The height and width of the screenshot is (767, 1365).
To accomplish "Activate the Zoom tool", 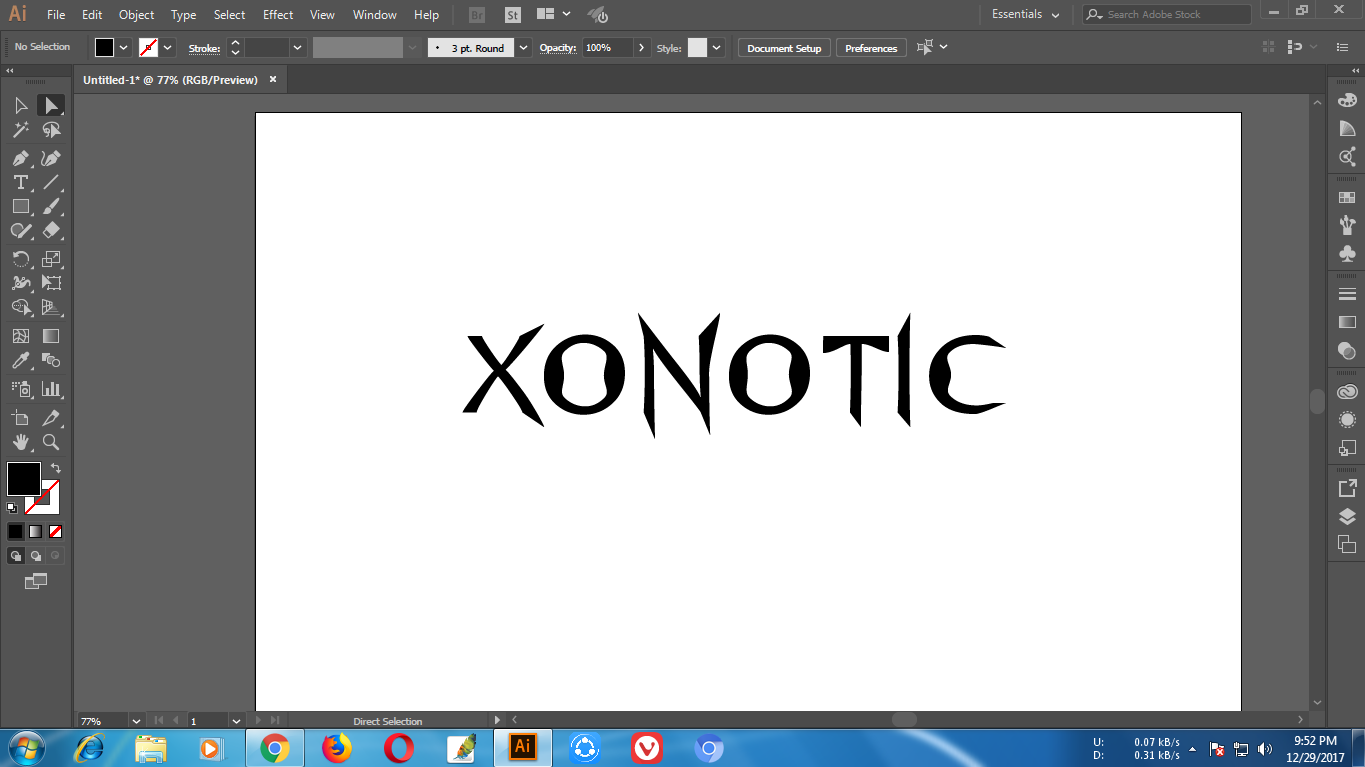I will pos(51,442).
